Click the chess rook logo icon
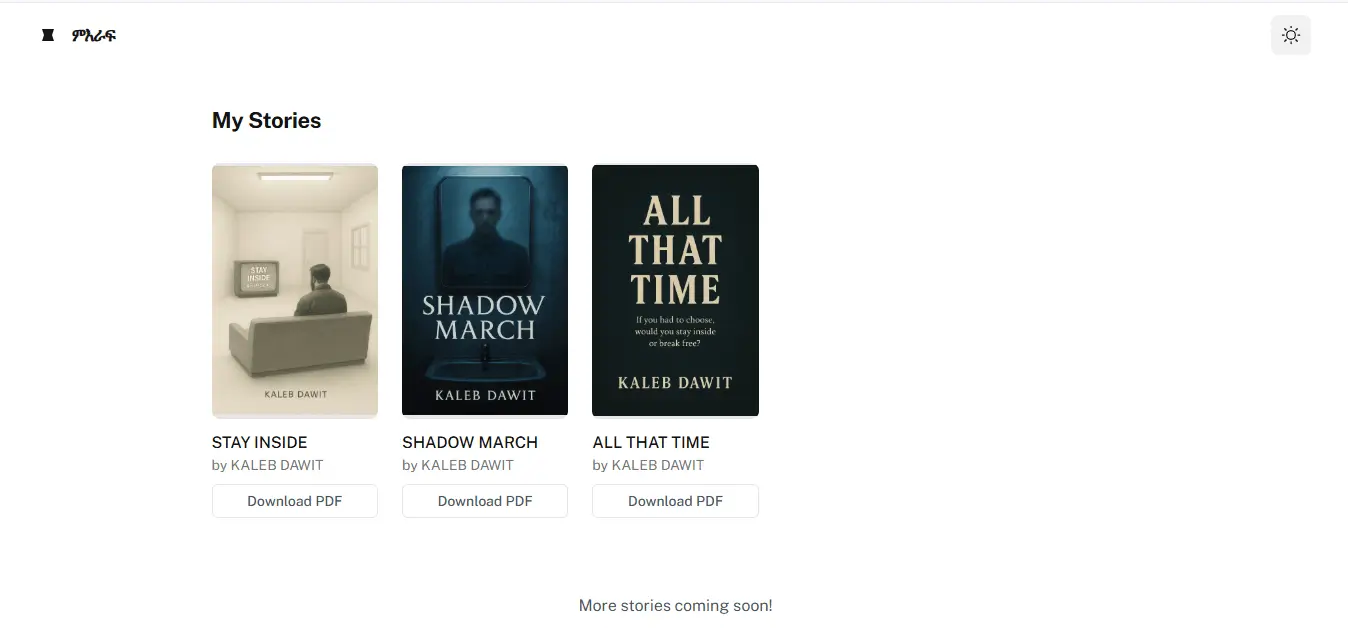 (47, 35)
